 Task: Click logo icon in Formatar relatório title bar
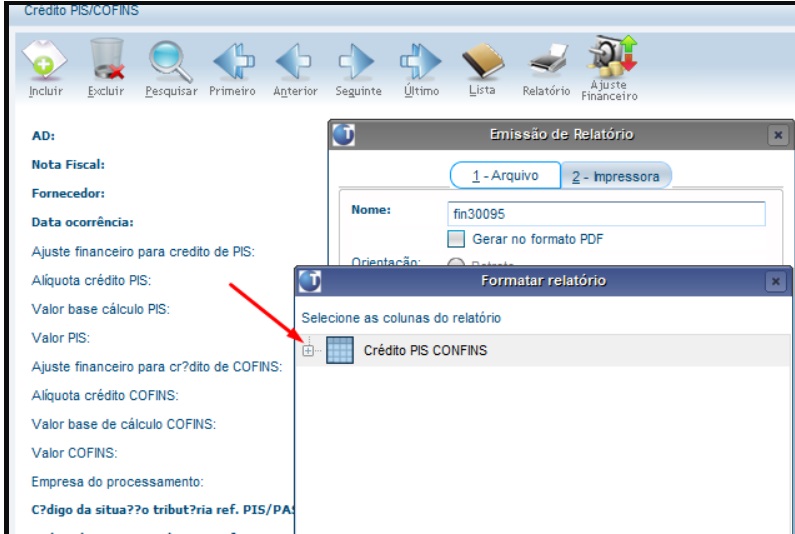310,281
